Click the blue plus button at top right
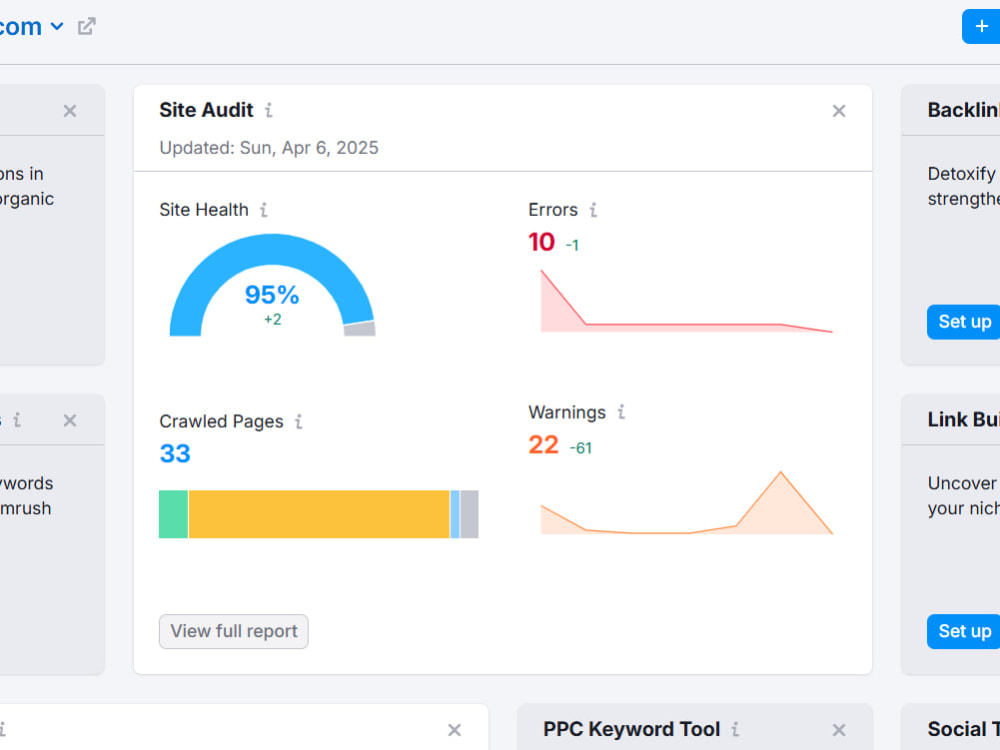The image size is (1000, 750). [982, 27]
